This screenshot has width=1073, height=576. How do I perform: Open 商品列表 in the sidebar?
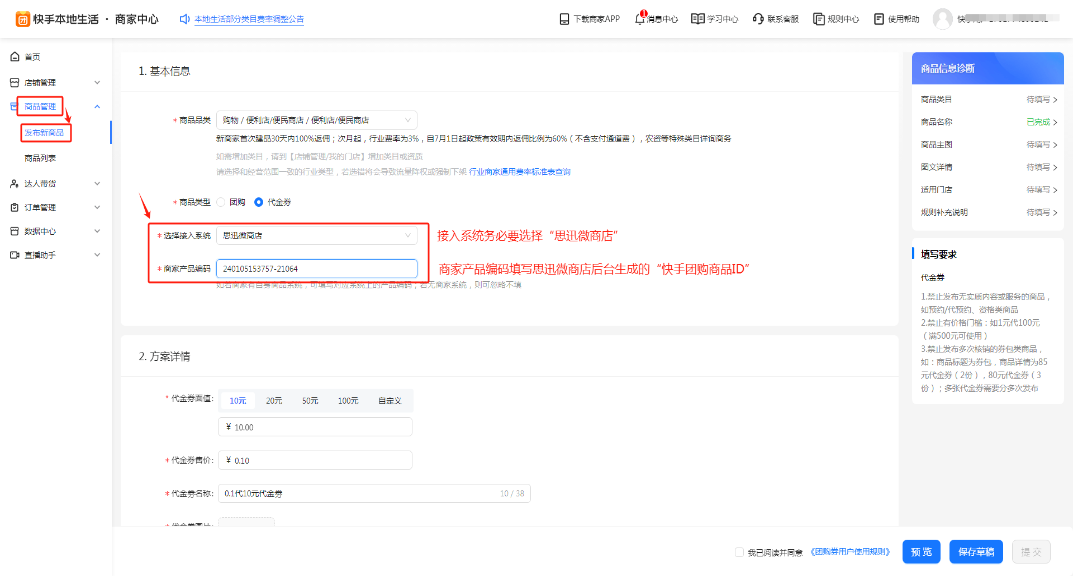pos(40,158)
